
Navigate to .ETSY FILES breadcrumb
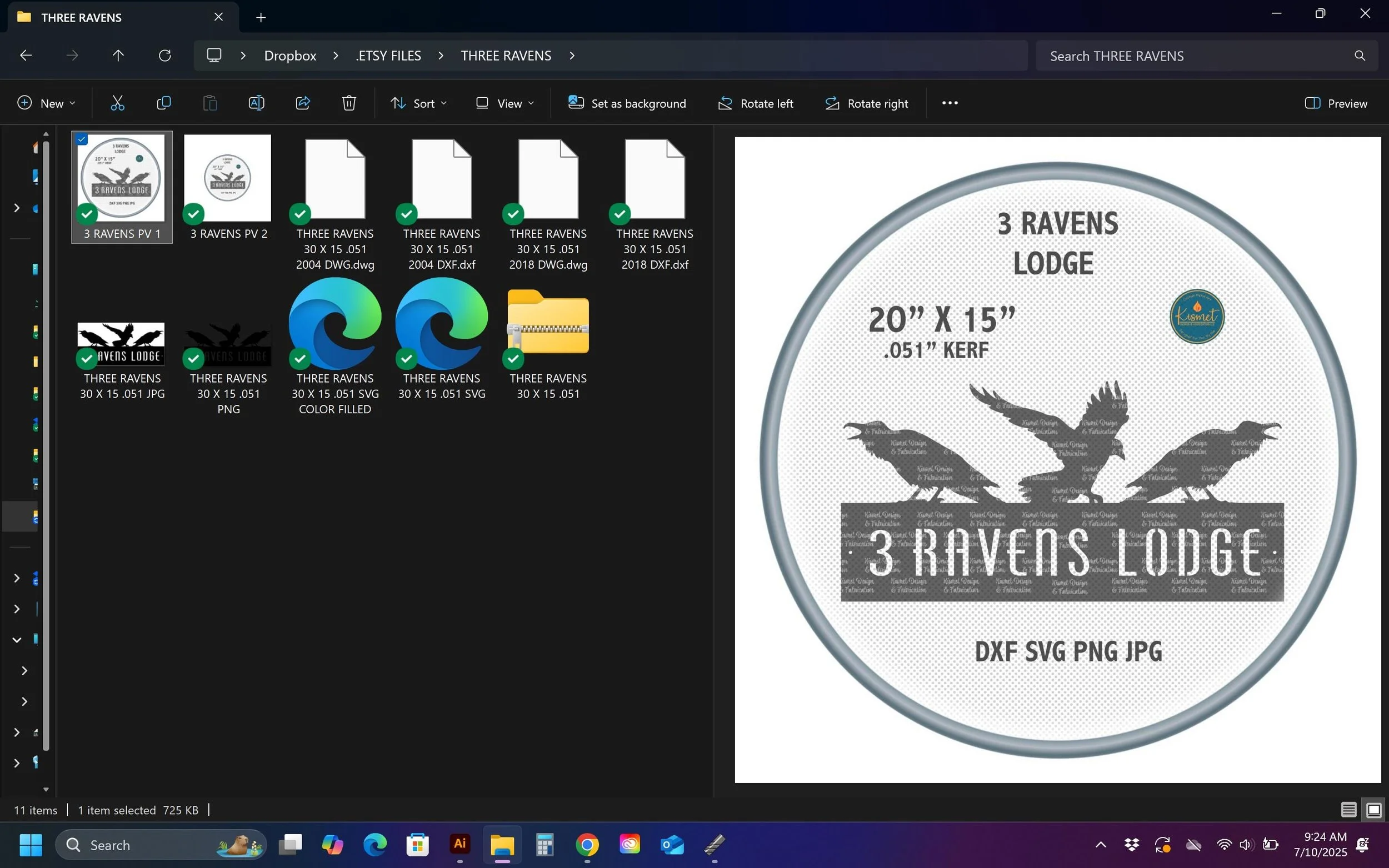(x=388, y=56)
